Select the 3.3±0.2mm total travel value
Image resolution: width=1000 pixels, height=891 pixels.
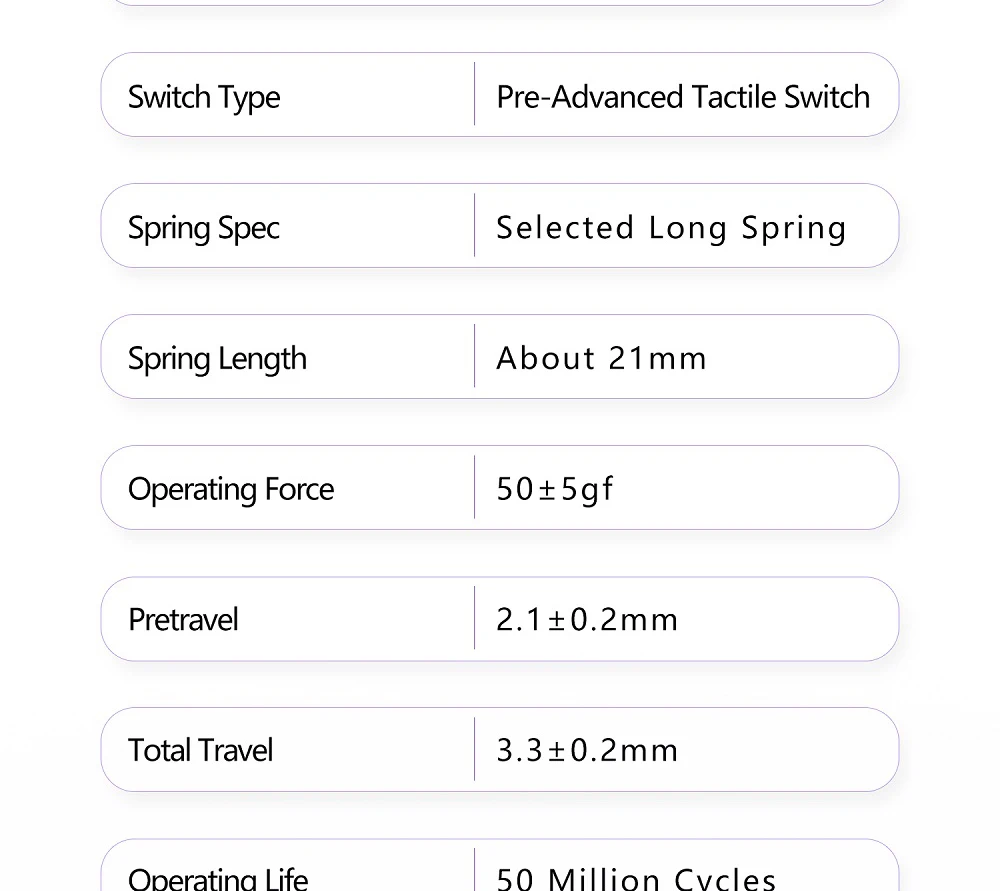(587, 750)
